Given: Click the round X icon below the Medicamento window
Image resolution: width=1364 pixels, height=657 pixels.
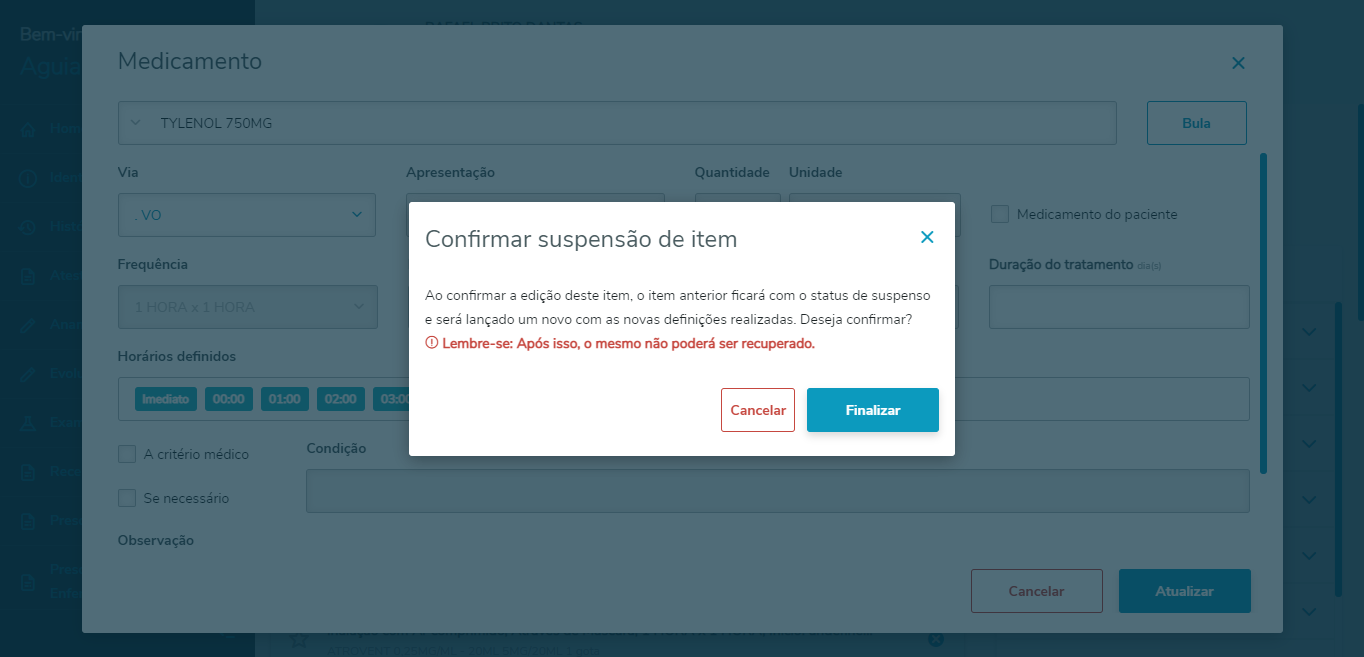Looking at the screenshot, I should click(x=935, y=639).
